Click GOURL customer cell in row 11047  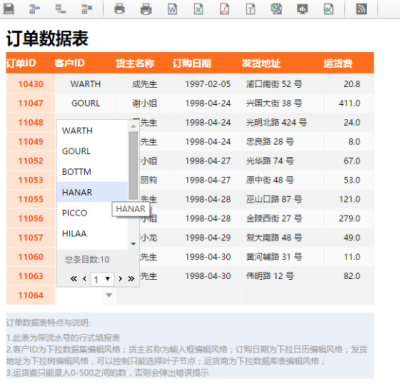tap(86, 103)
